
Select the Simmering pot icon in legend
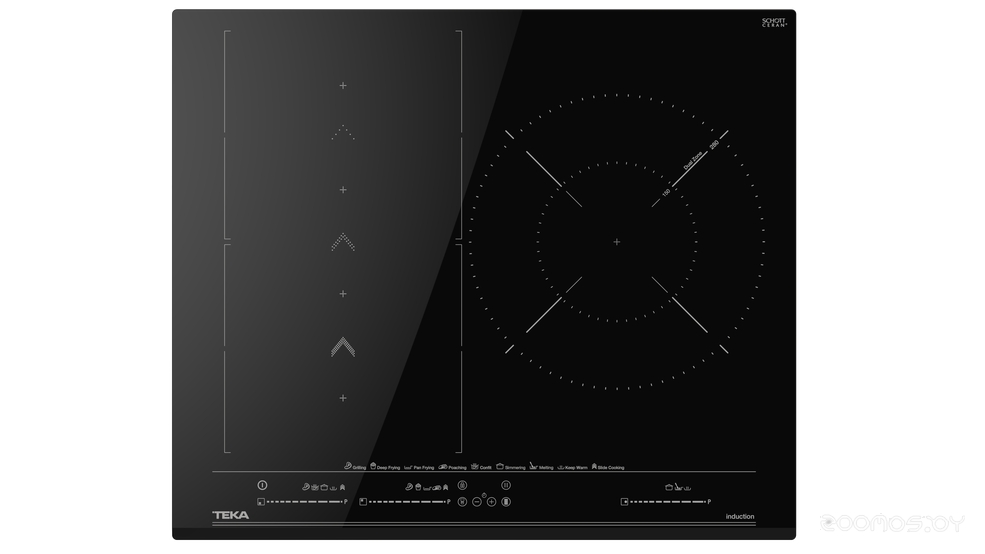coord(500,466)
